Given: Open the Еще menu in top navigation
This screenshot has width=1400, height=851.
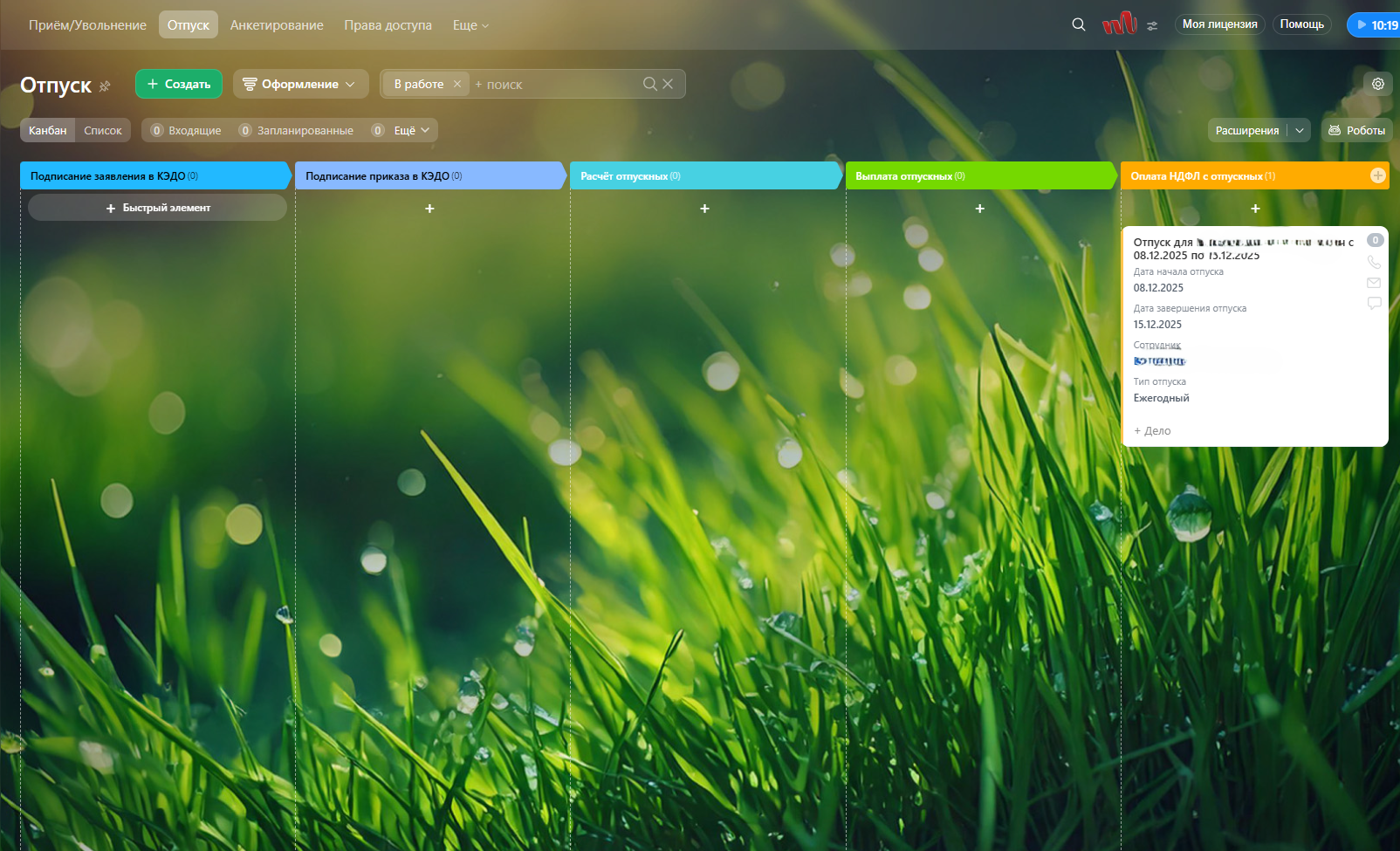Looking at the screenshot, I should click(x=470, y=25).
